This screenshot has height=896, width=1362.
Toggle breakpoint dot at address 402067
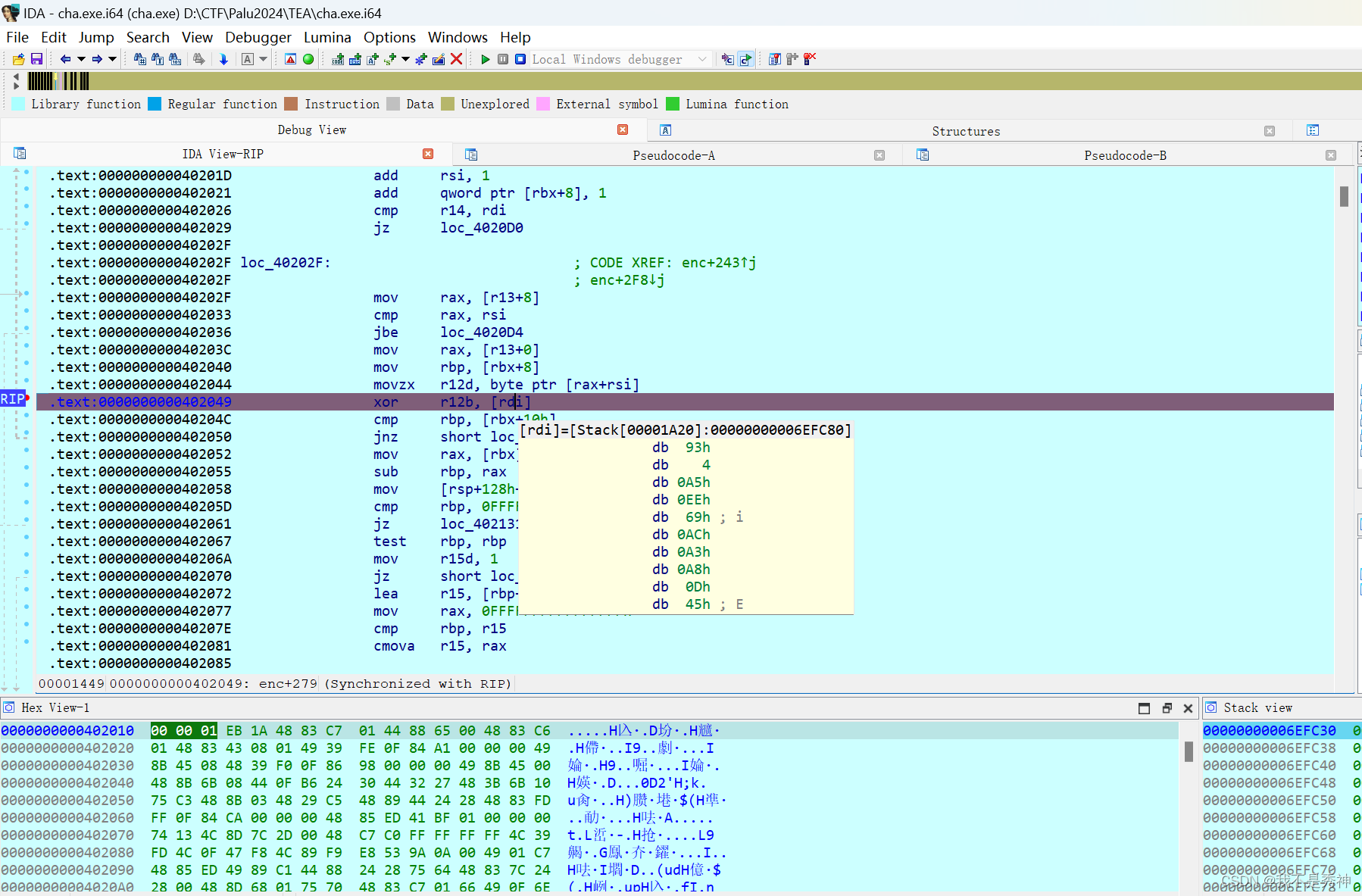pyautogui.click(x=27, y=537)
